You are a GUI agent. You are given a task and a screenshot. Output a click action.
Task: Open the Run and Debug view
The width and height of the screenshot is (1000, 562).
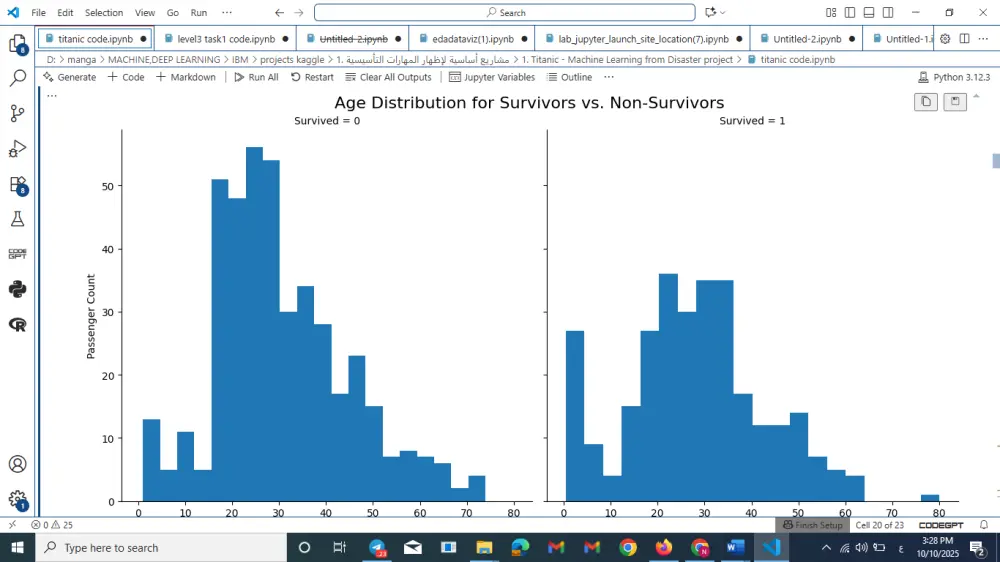pyautogui.click(x=17, y=149)
